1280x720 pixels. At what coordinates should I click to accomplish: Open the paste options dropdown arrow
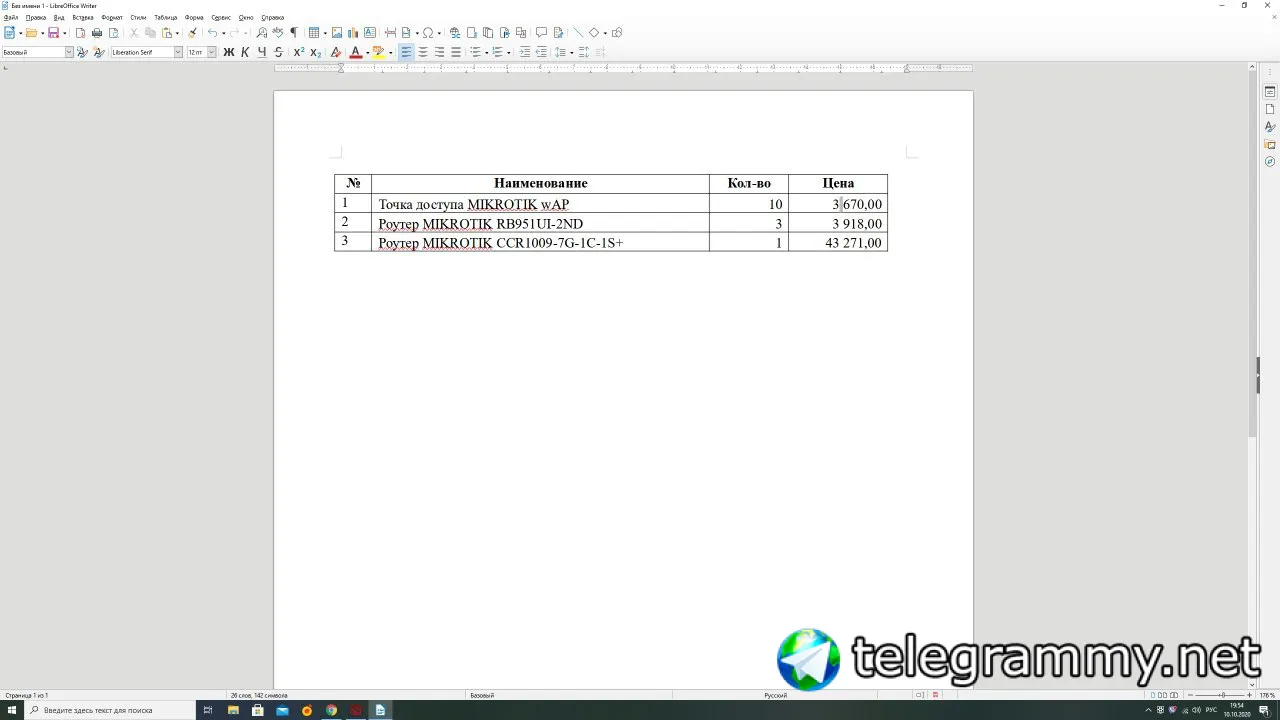pos(177,33)
